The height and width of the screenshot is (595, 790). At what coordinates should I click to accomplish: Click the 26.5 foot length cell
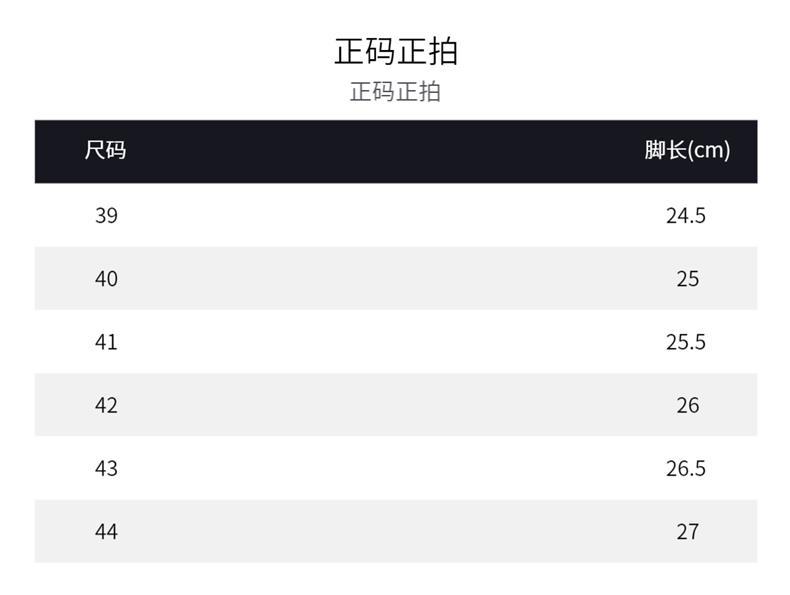686,468
